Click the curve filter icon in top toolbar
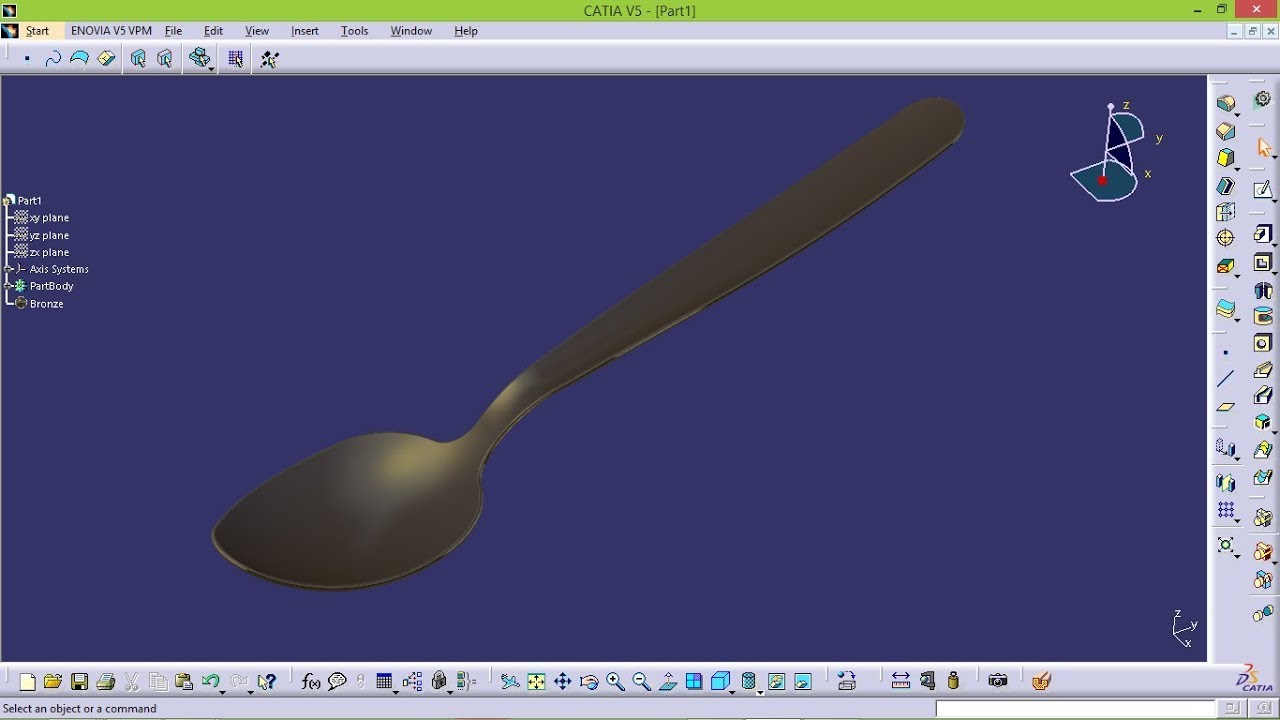Image resolution: width=1280 pixels, height=720 pixels. pos(53,59)
